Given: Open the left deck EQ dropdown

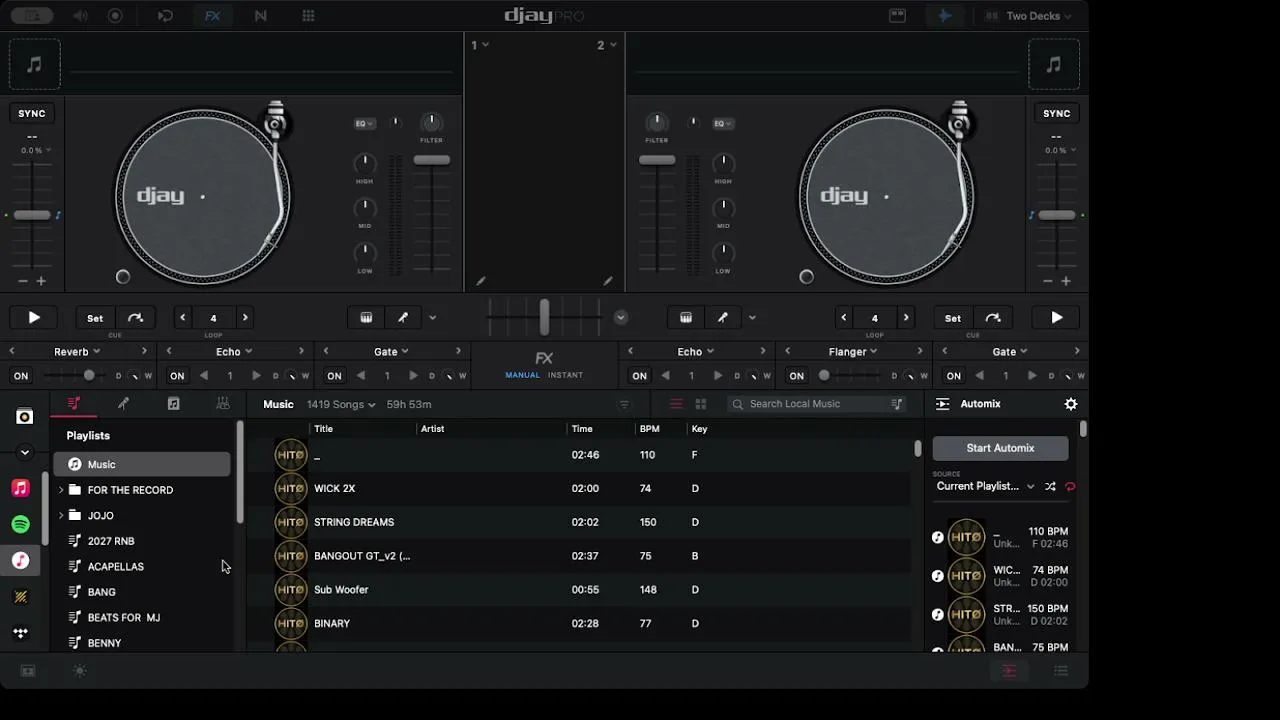Looking at the screenshot, I should coord(364,124).
